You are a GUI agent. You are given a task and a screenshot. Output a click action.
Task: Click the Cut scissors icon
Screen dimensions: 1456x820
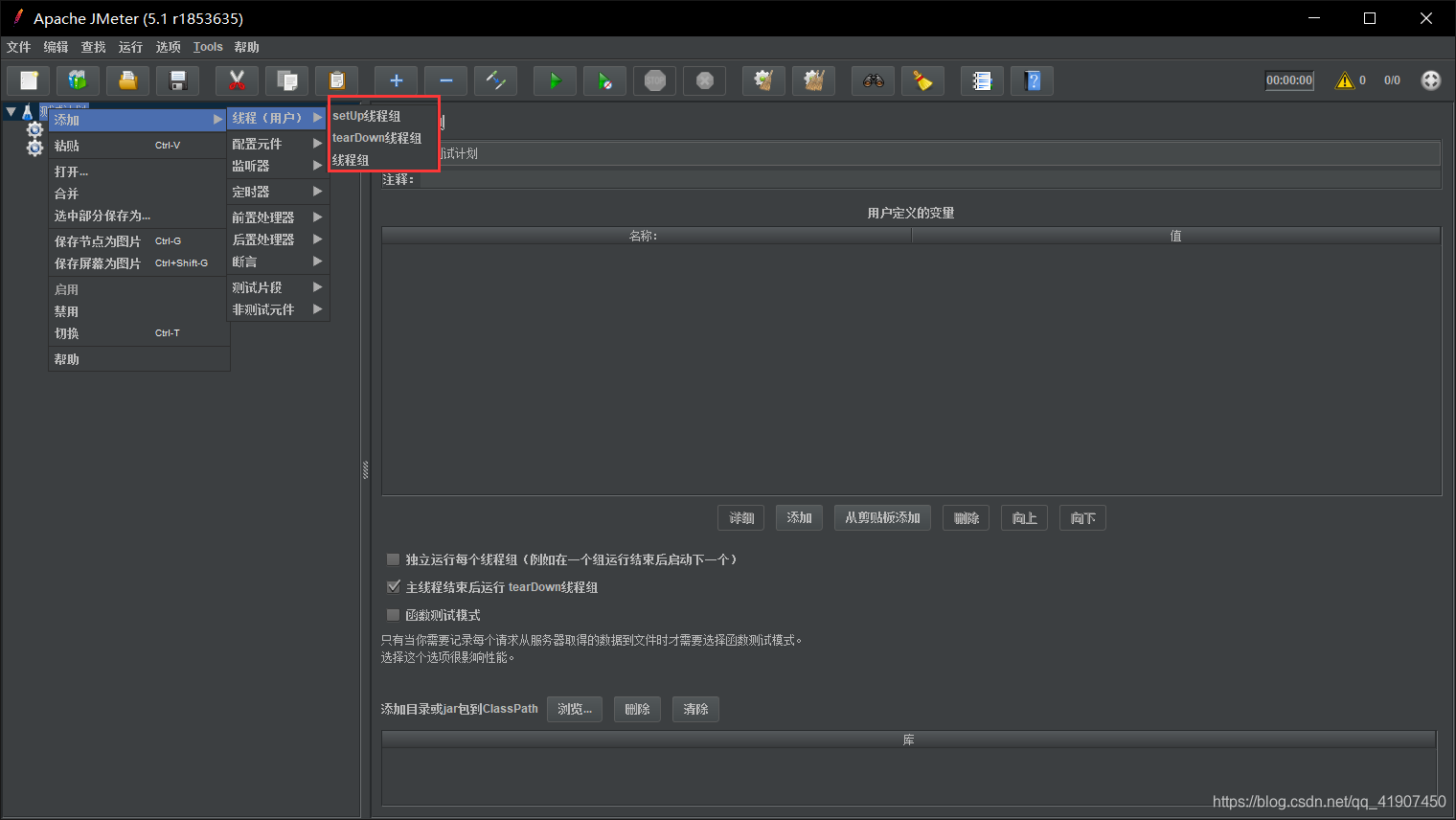click(238, 80)
